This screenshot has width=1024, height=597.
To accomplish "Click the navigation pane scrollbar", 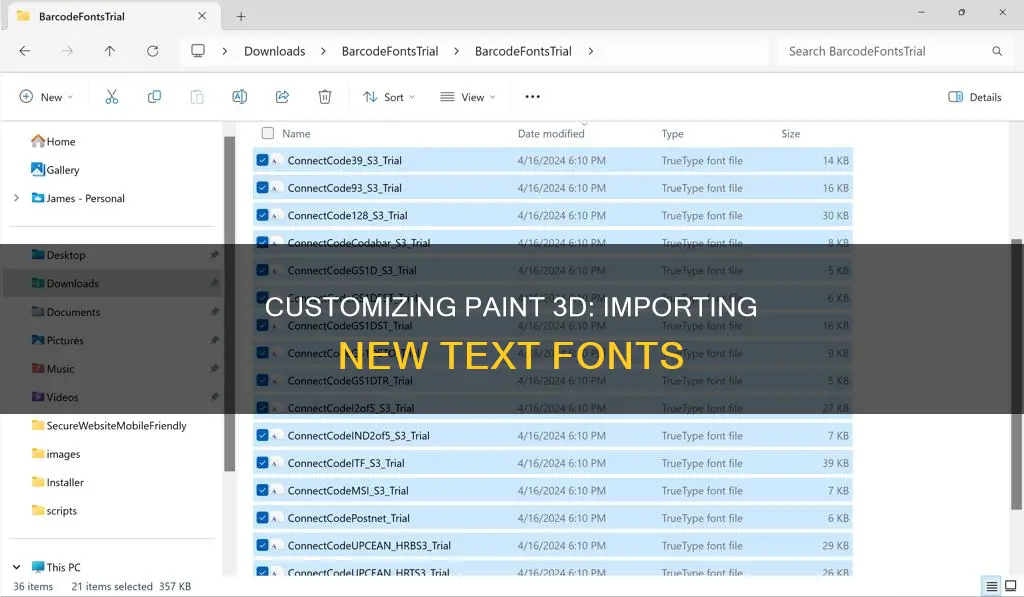I will [x=229, y=304].
